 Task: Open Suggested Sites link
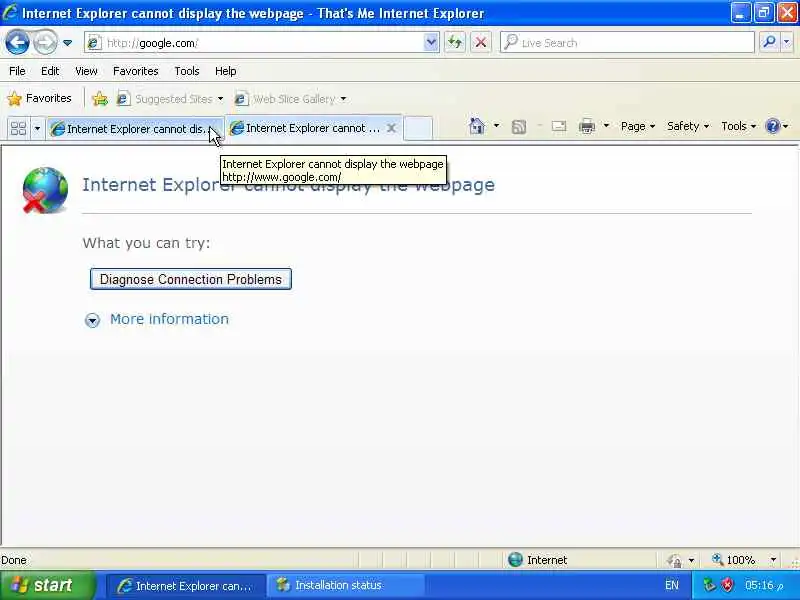coord(170,98)
